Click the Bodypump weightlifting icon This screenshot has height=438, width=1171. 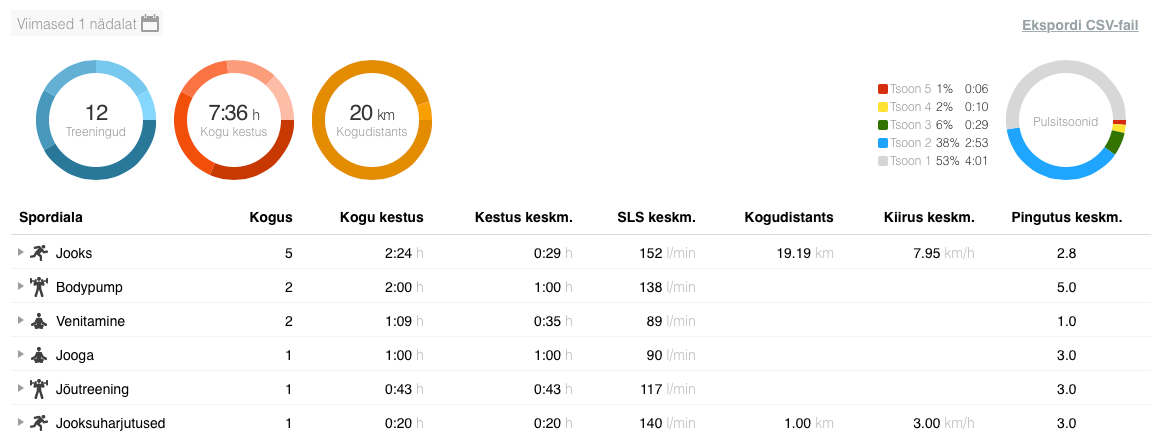pos(39,287)
